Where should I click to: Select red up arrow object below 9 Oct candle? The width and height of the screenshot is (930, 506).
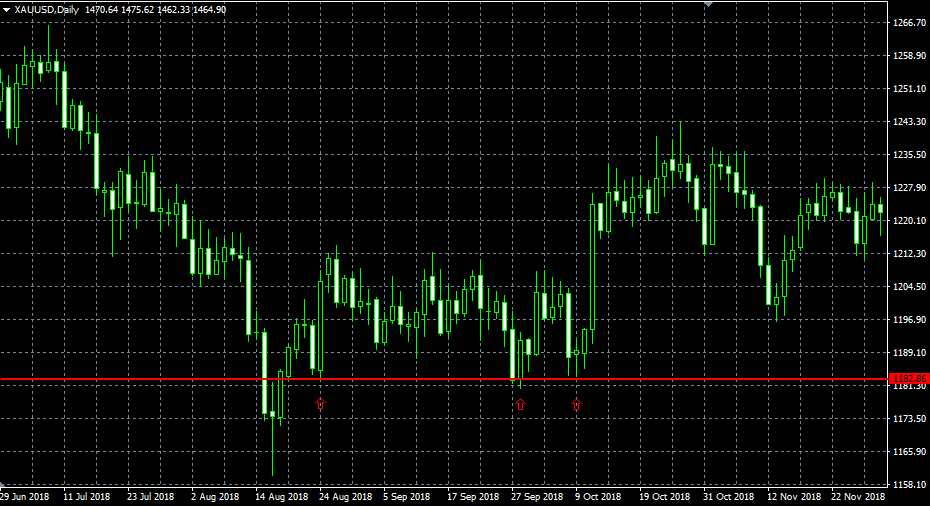click(x=577, y=405)
